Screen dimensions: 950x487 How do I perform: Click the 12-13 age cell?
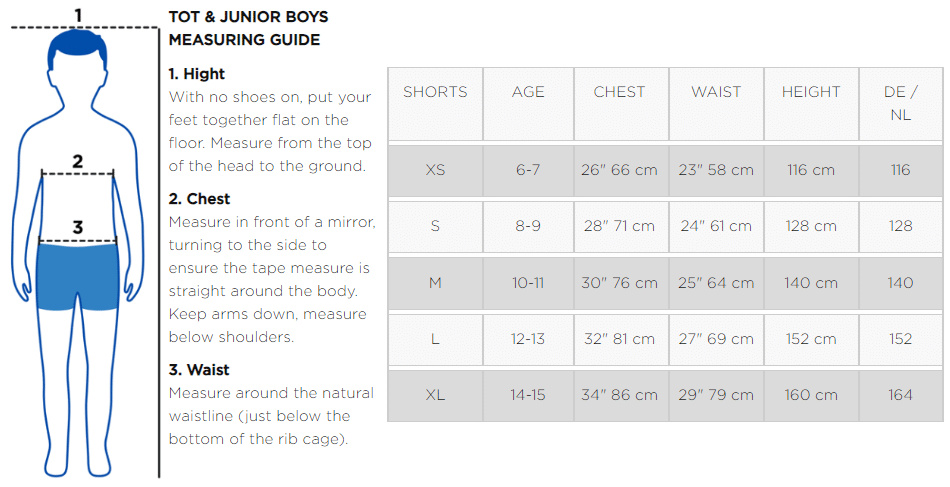pyautogui.click(x=528, y=339)
